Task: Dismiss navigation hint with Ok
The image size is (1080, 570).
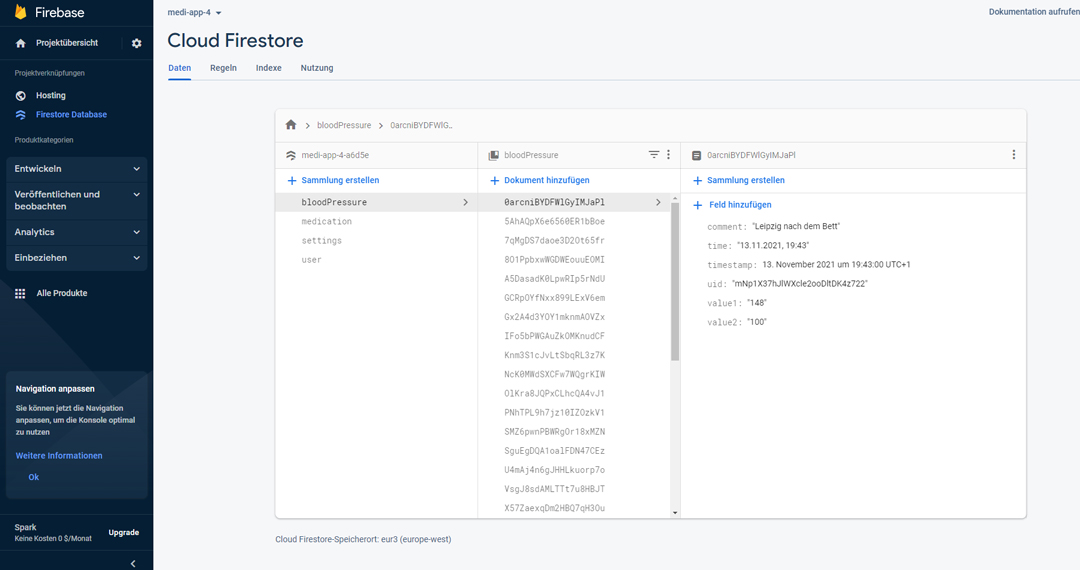Action: (33, 477)
